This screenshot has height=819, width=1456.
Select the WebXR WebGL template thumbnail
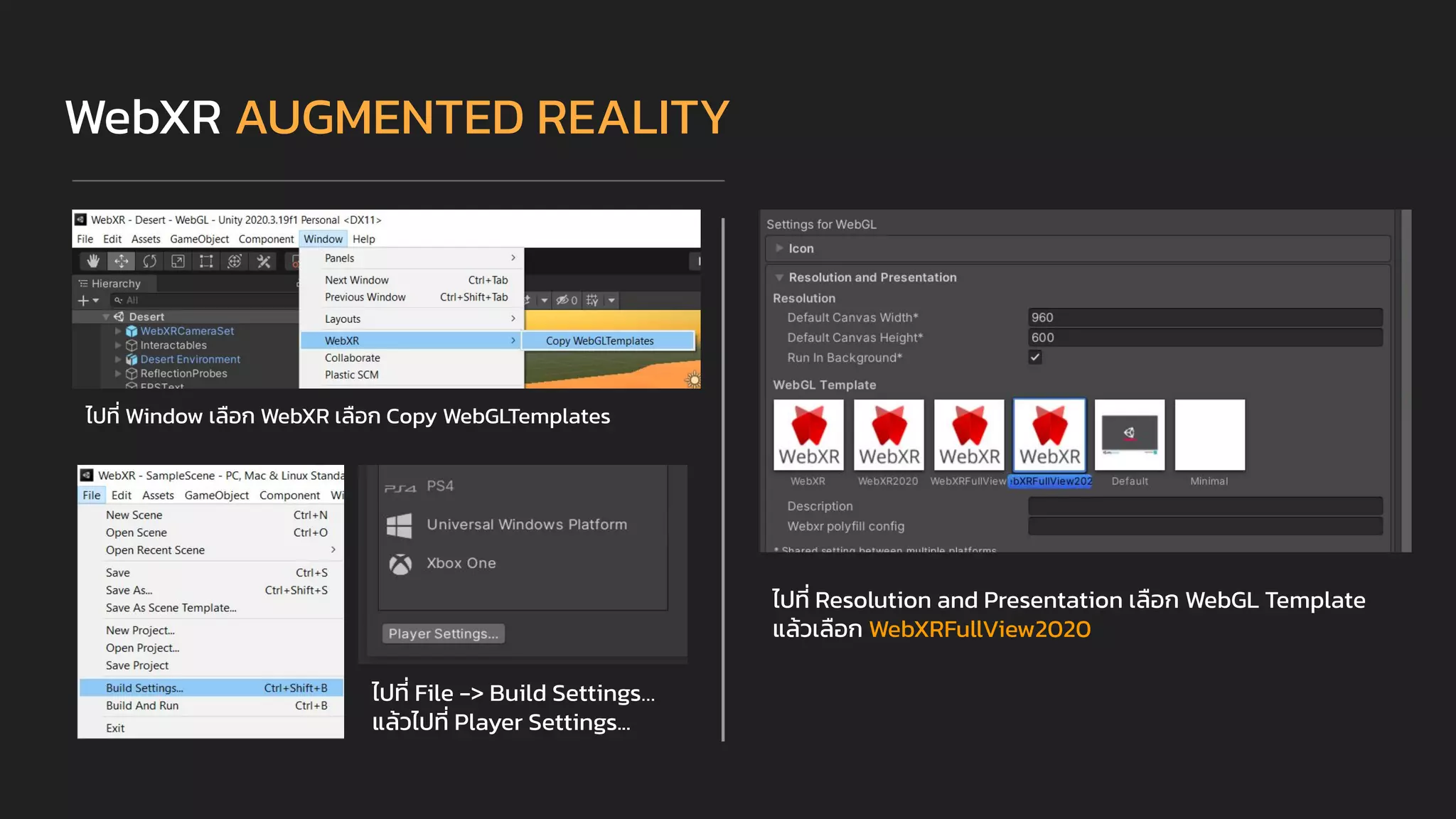click(808, 434)
